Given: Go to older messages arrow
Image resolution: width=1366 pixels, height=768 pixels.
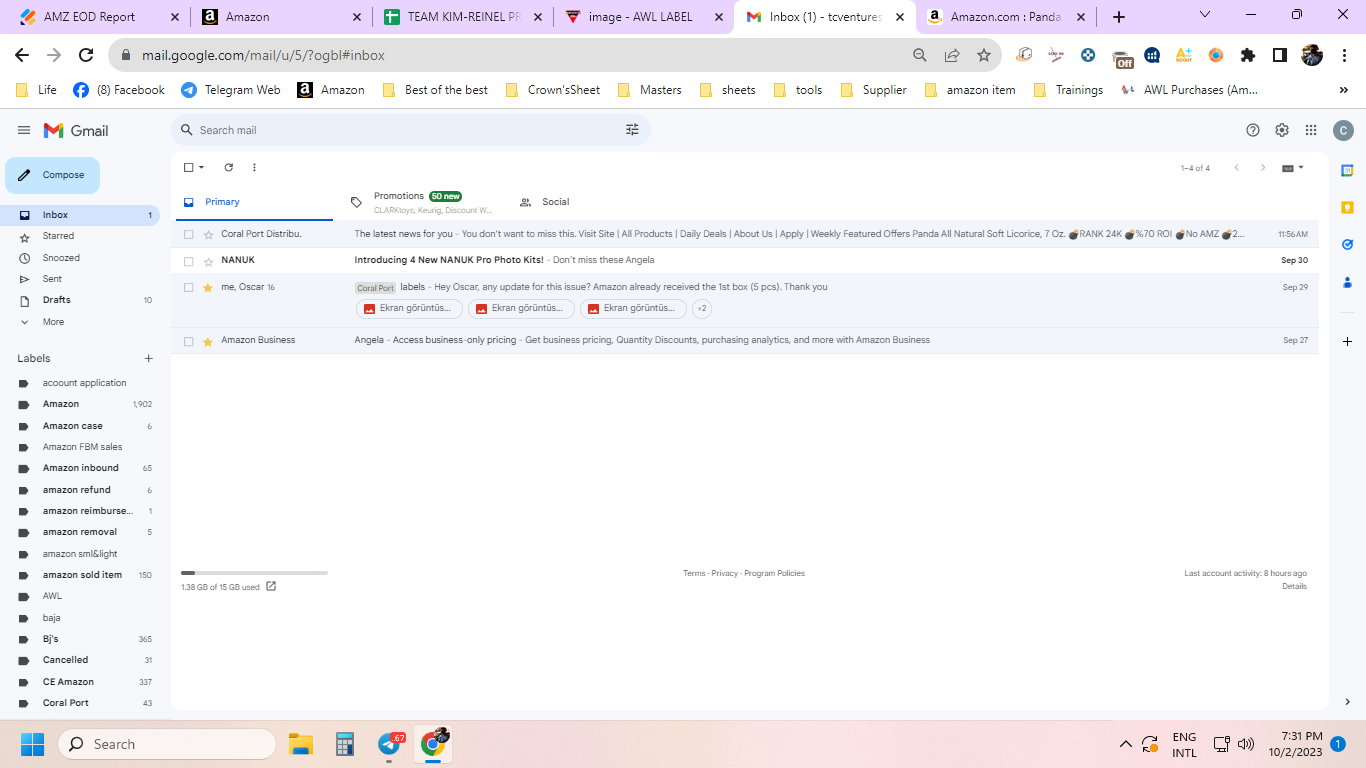Looking at the screenshot, I should coord(1263,168).
